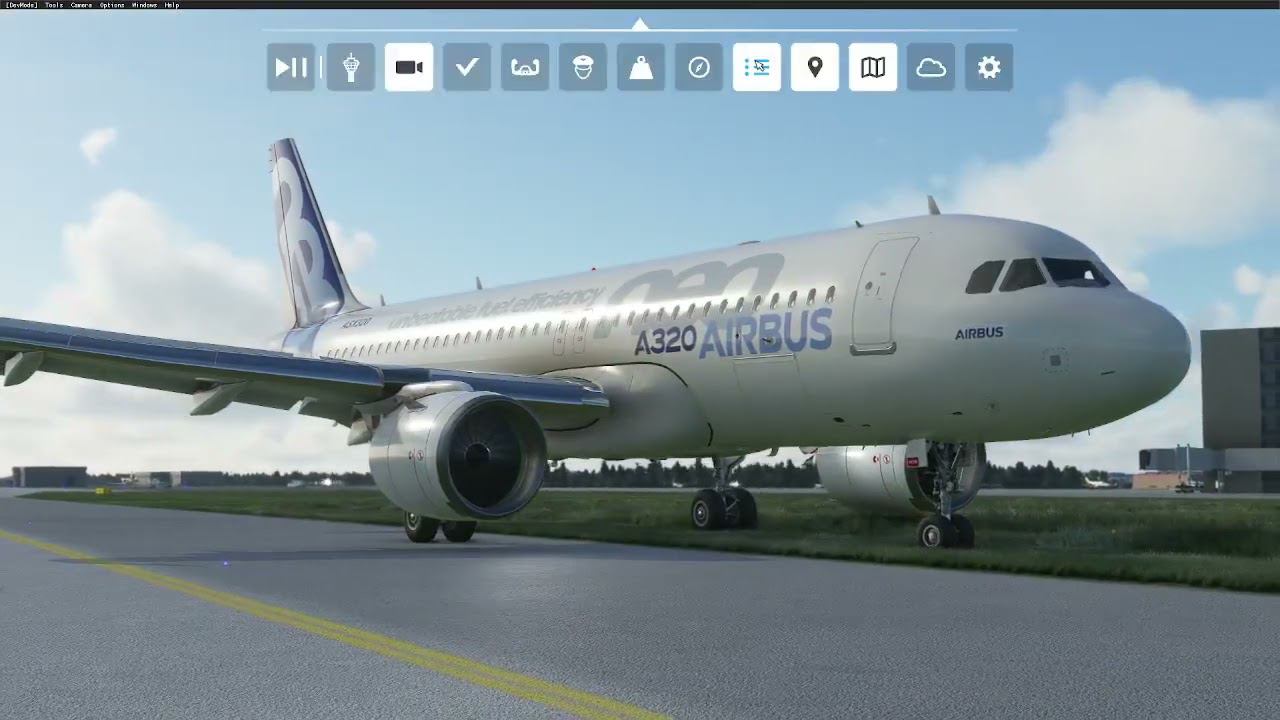Viewport: 1280px width, 720px height.
Task: Open the Windows menu
Action: (144, 5)
